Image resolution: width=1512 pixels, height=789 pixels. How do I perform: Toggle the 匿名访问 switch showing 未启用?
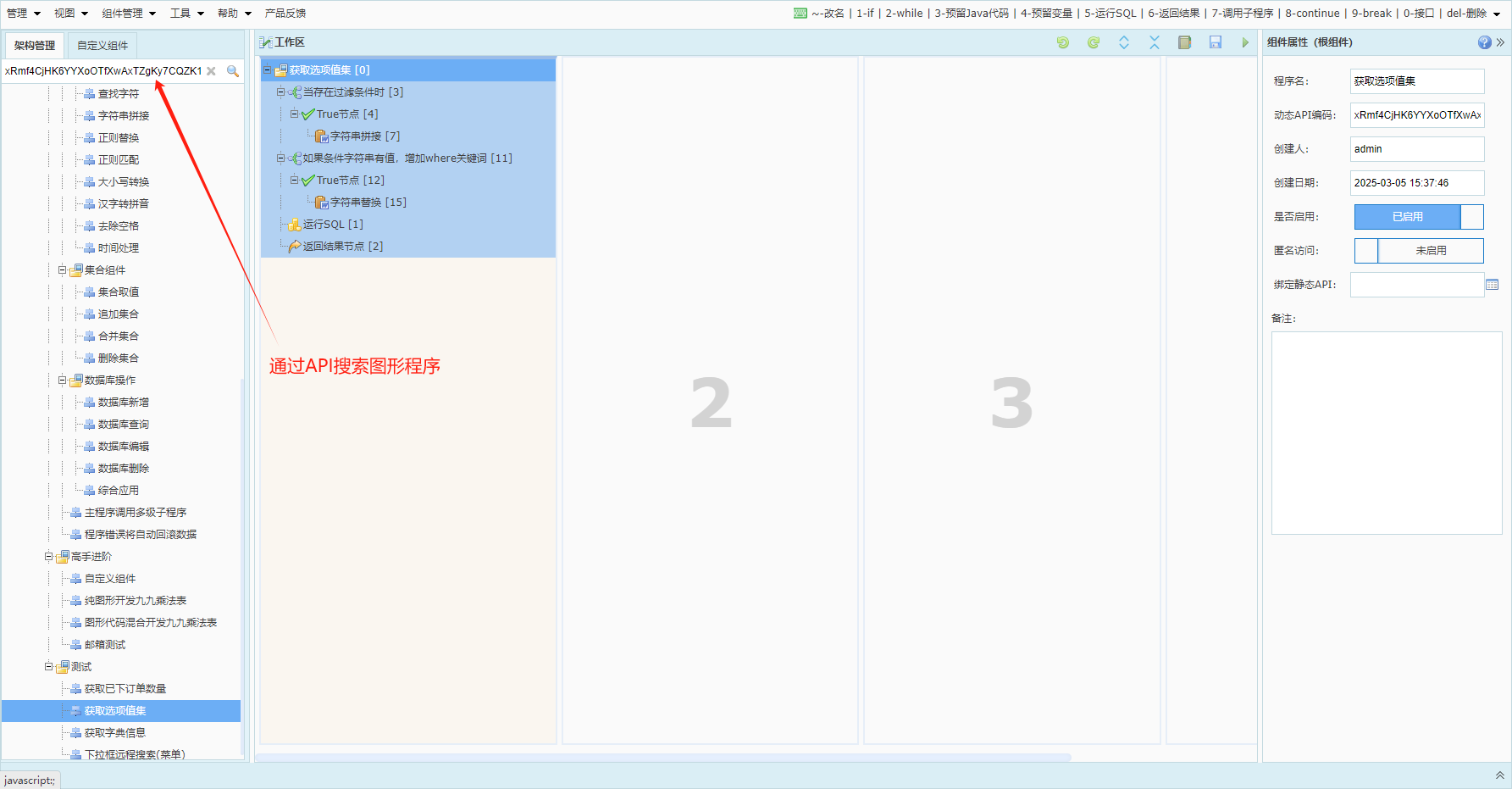(x=1419, y=251)
